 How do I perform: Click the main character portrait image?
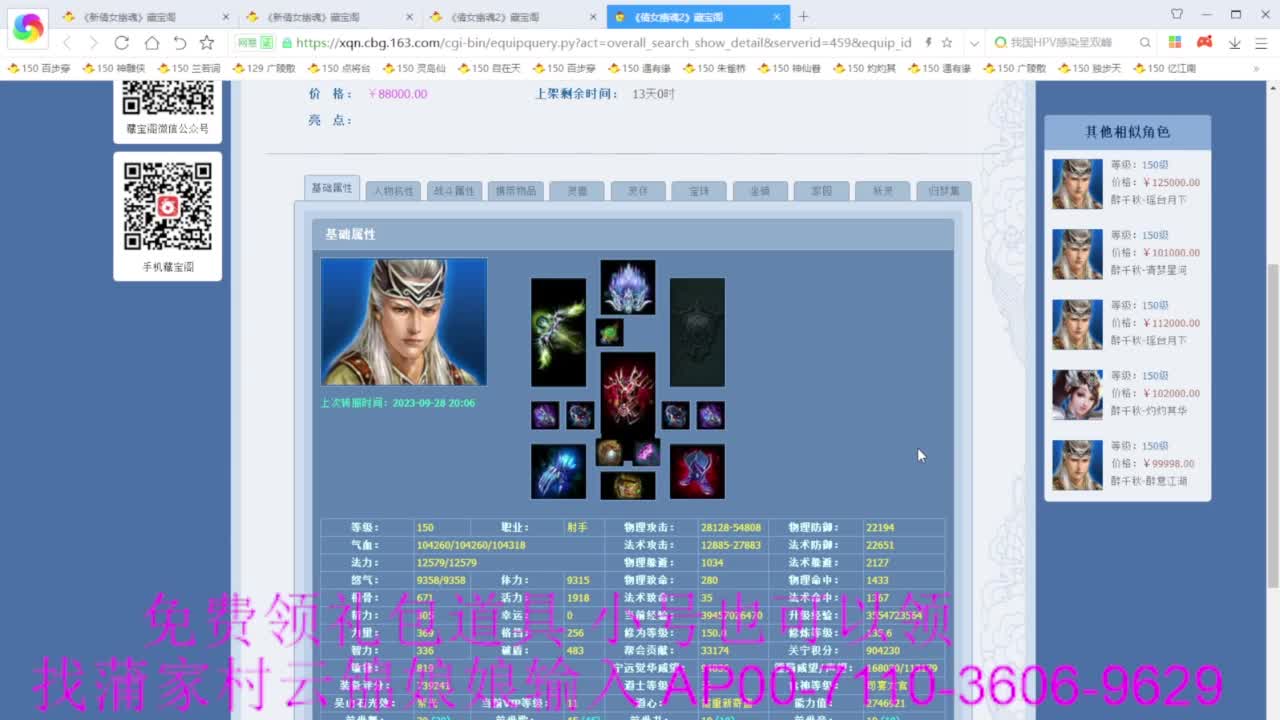point(404,322)
